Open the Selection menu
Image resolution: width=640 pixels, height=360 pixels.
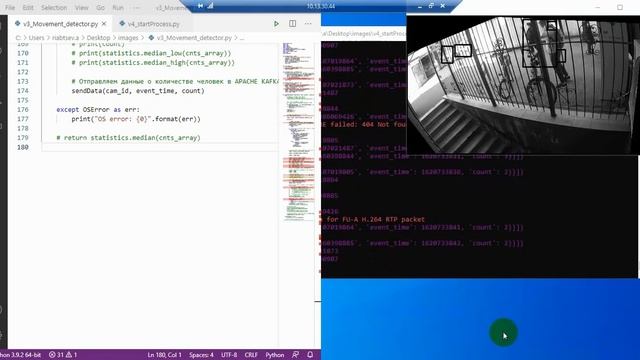54,8
